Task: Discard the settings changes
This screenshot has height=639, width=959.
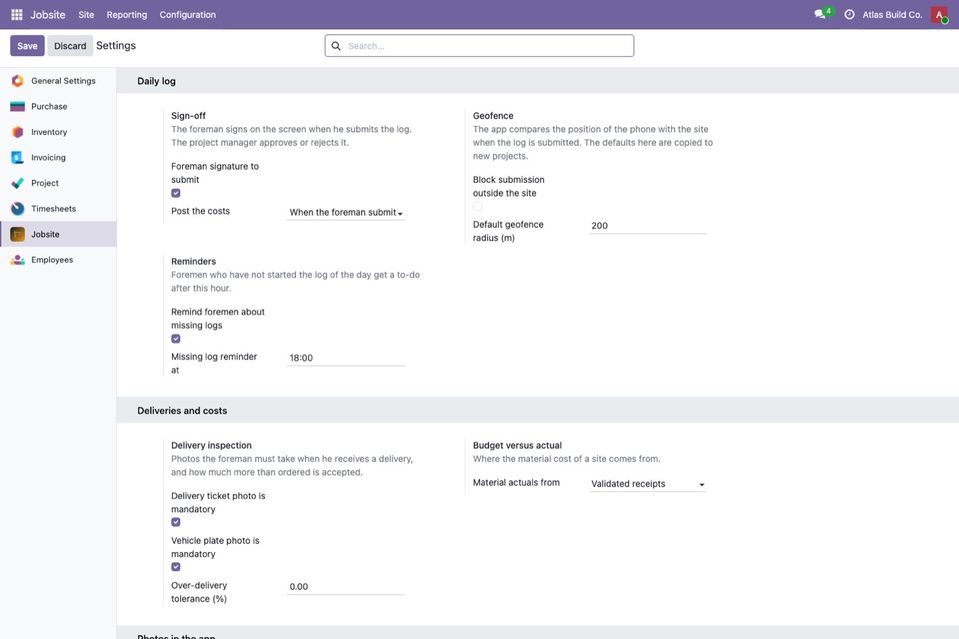Action: 70,46
